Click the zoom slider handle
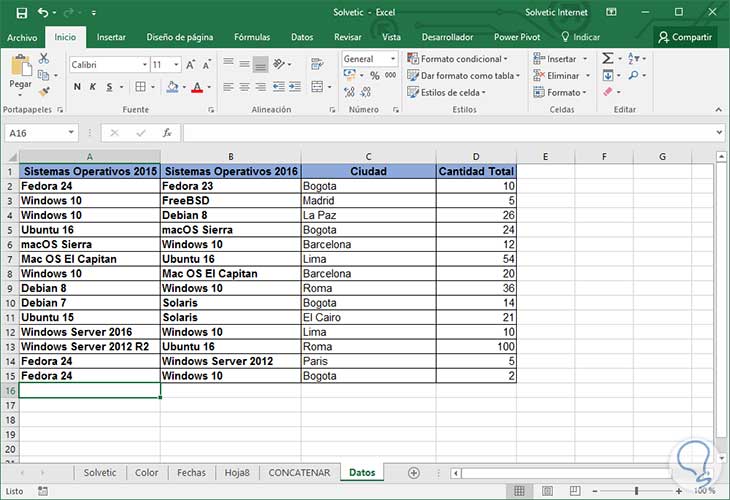 [636, 491]
